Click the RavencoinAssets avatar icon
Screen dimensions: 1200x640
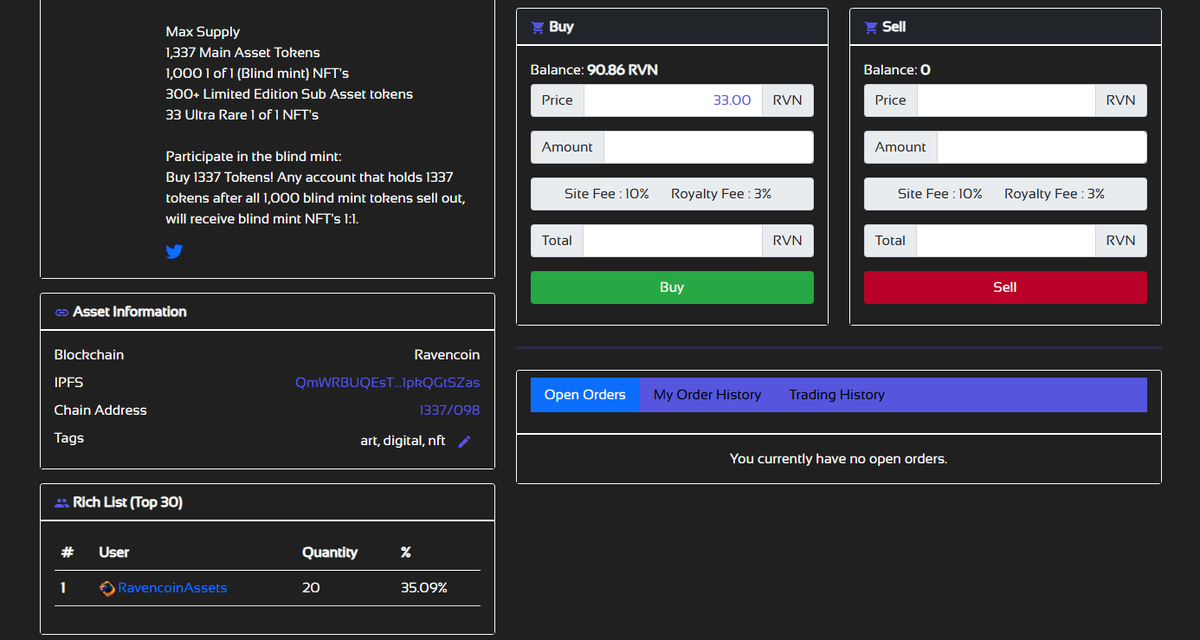tap(108, 588)
